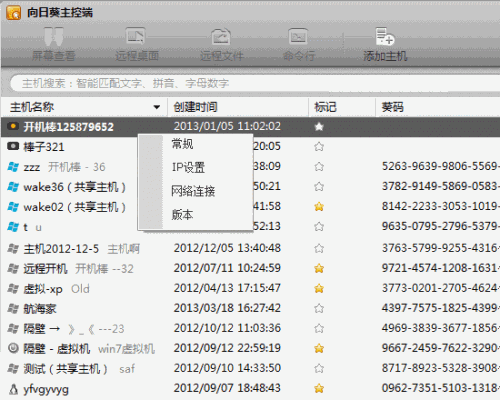Star the 航海家 host row

click(319, 308)
